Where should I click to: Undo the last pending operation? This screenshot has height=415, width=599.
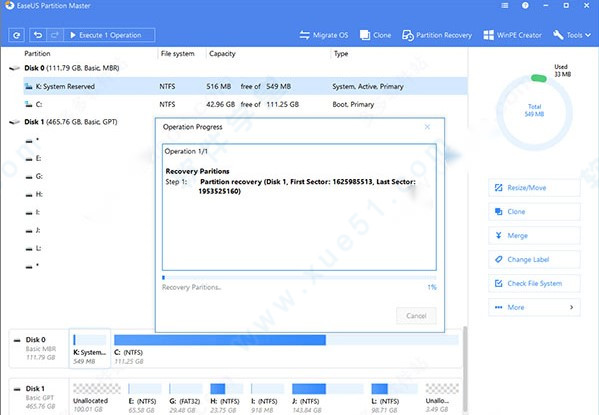[x=38, y=35]
